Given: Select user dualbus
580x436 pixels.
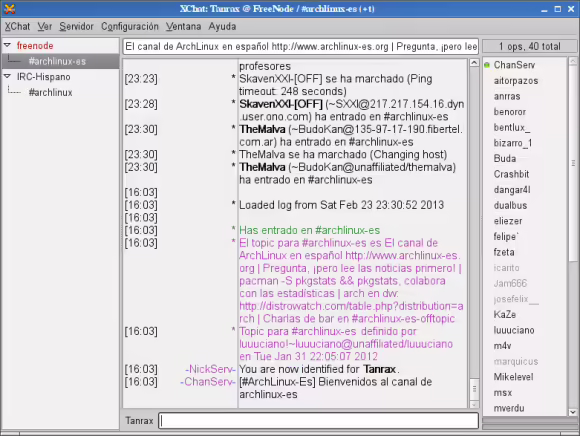Looking at the screenshot, I should [510, 205].
